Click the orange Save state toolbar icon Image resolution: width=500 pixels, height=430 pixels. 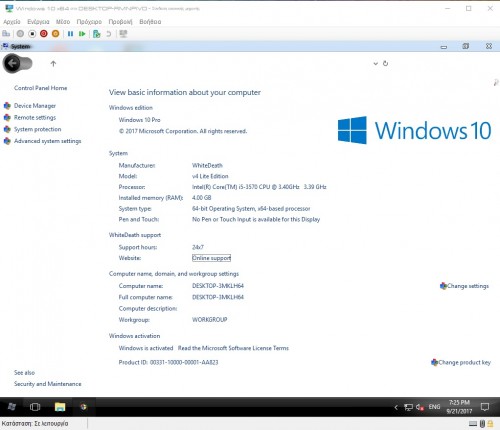click(56, 34)
